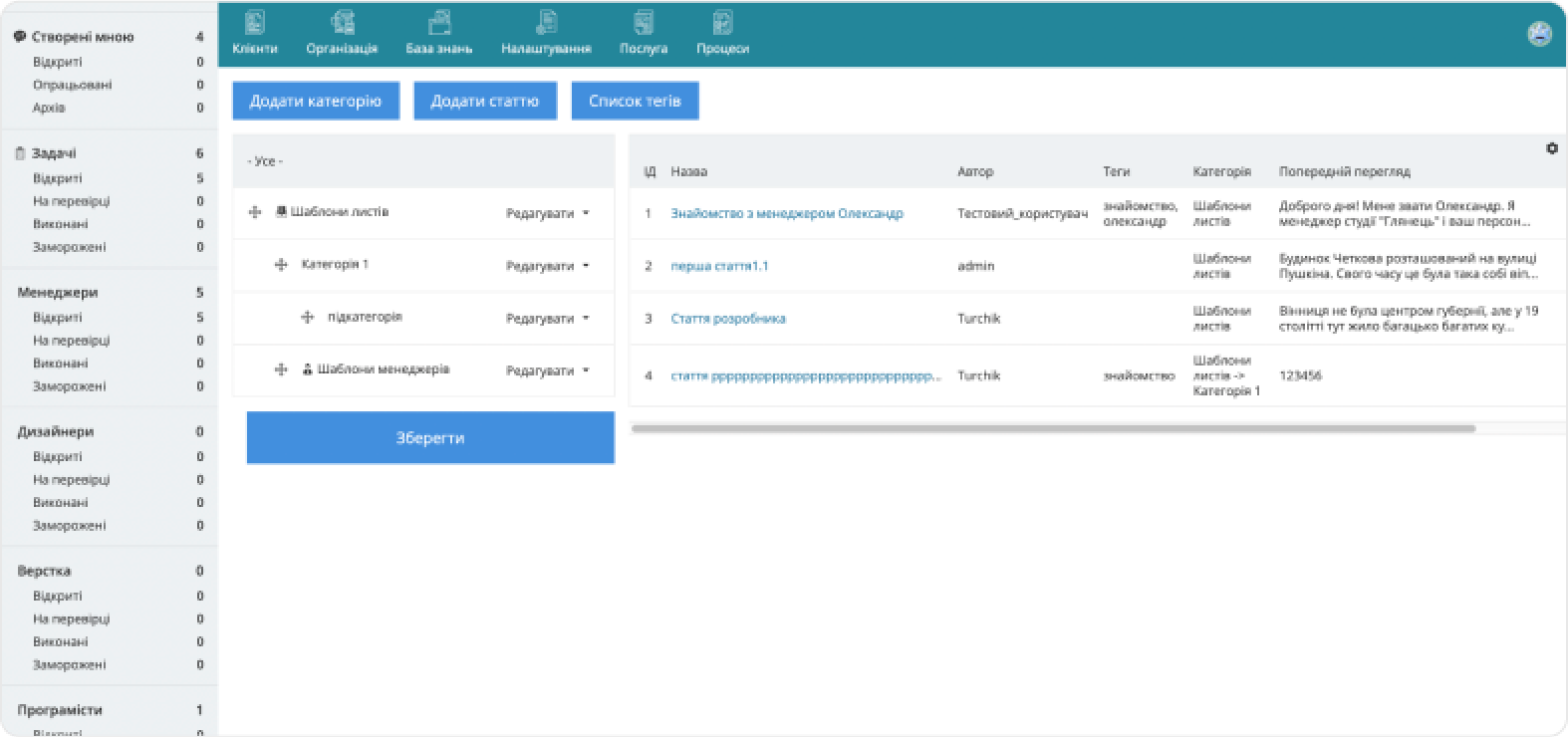The height and width of the screenshot is (737, 1568).
Task: Open article перша стаття1.1
Action: tap(719, 266)
